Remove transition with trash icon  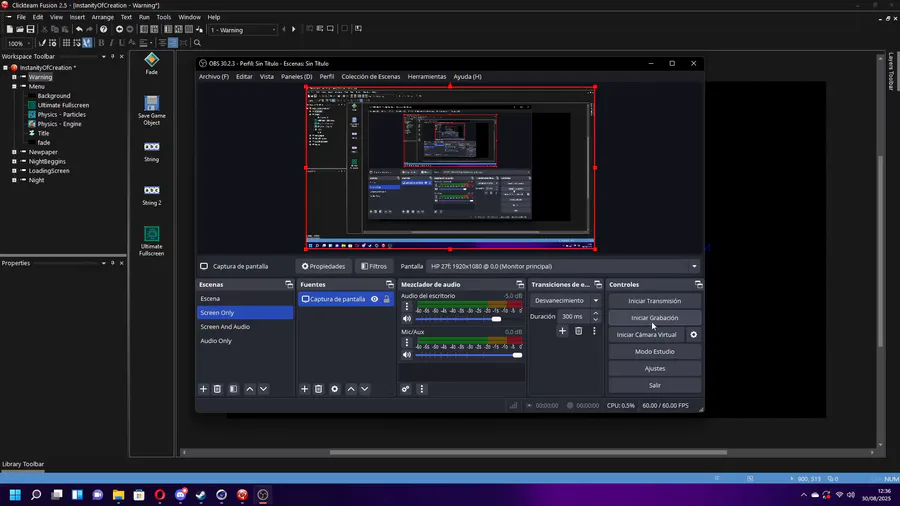579,331
